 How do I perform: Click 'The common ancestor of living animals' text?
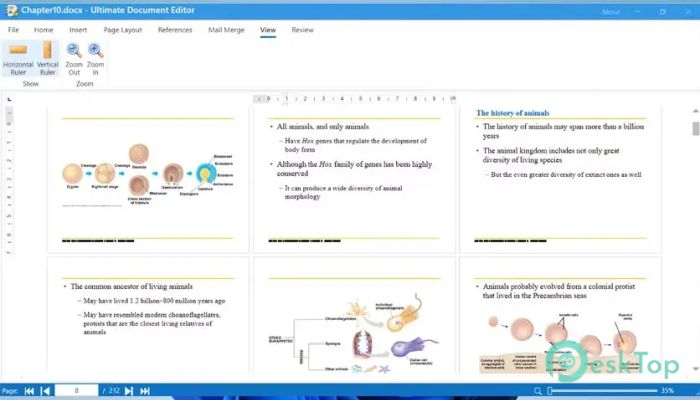tap(132, 286)
